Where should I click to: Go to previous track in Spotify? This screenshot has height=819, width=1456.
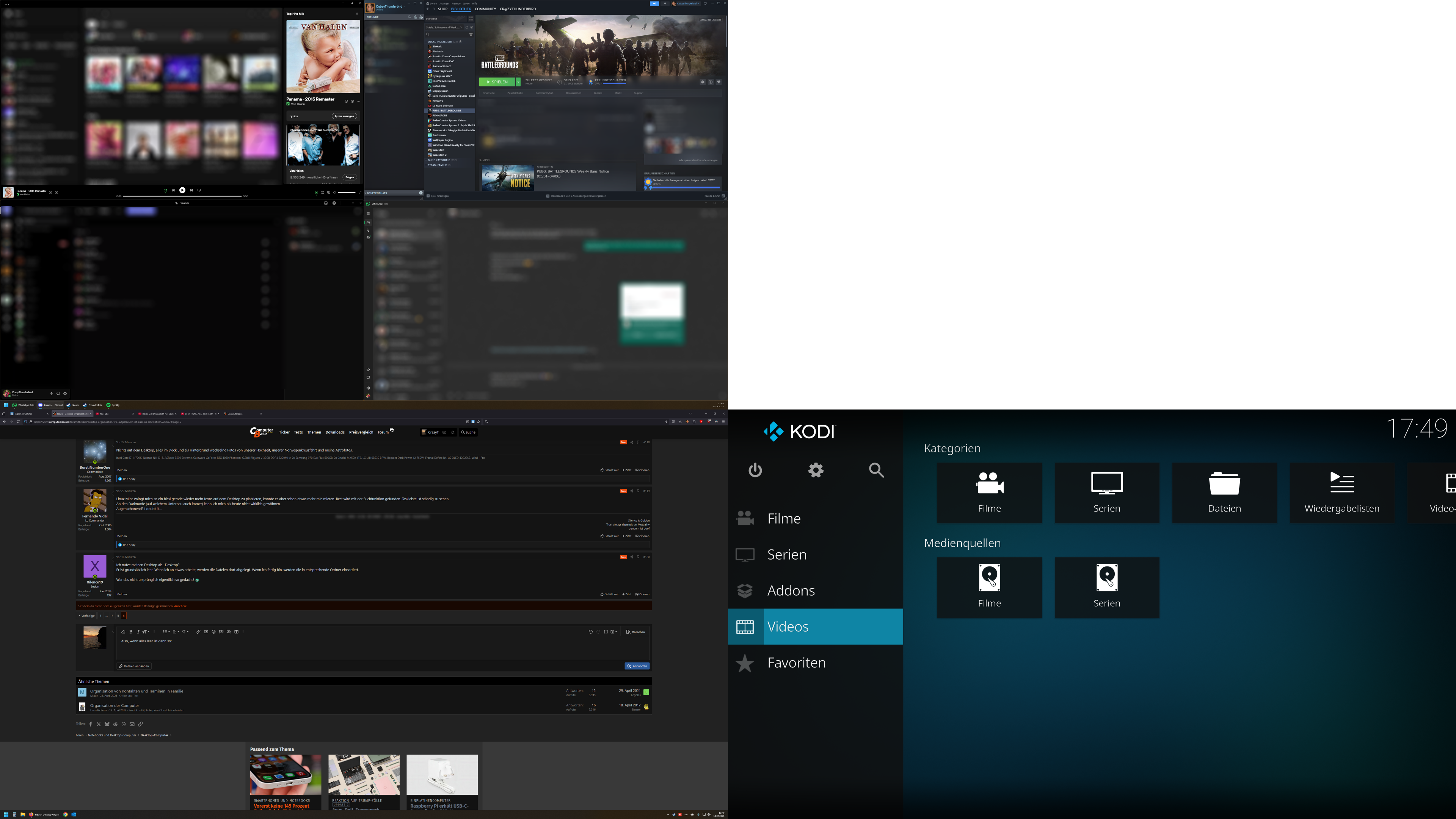pos(173,190)
